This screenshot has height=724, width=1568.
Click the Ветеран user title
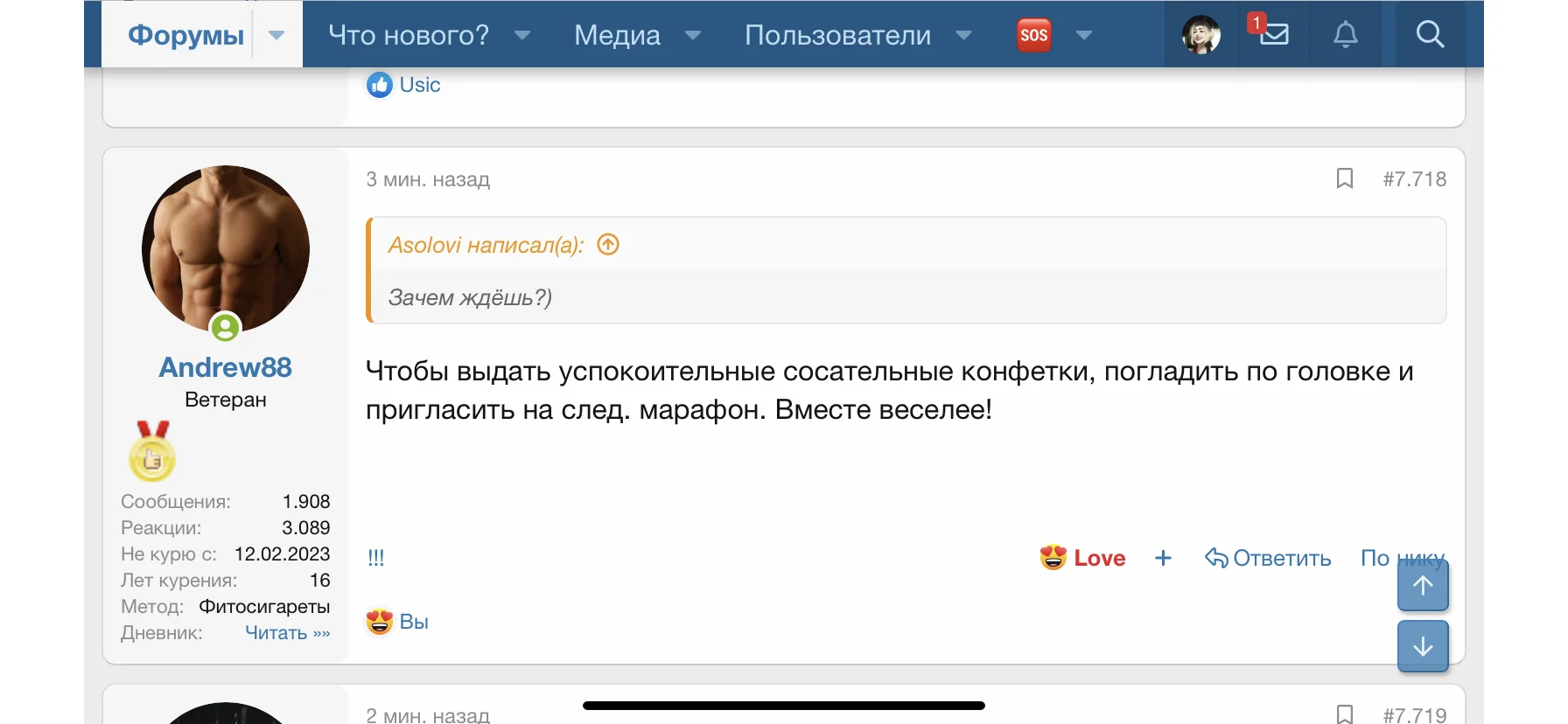pyautogui.click(x=226, y=400)
